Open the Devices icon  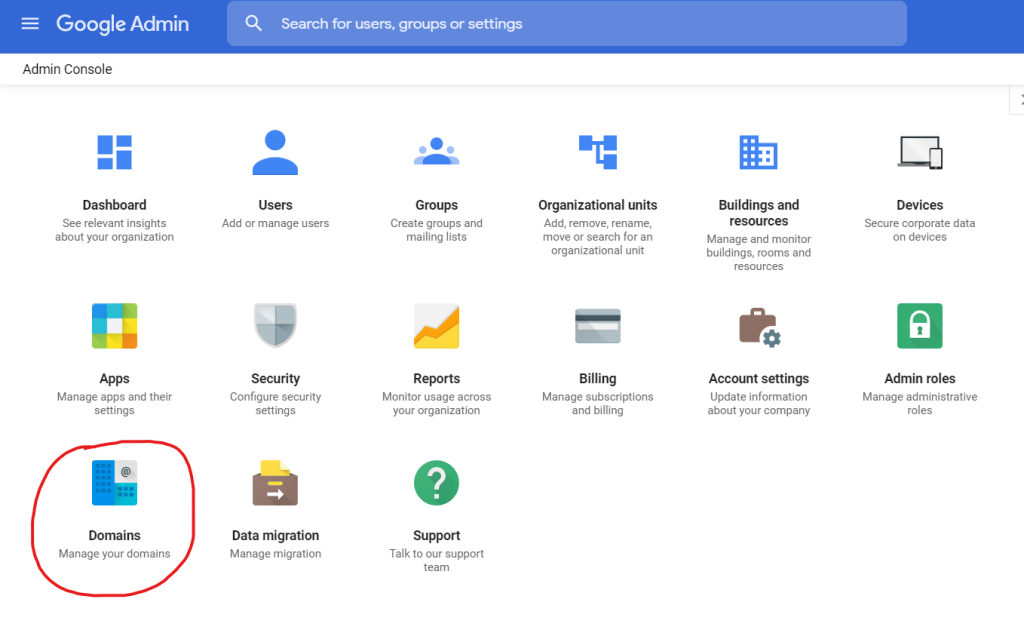[x=920, y=152]
